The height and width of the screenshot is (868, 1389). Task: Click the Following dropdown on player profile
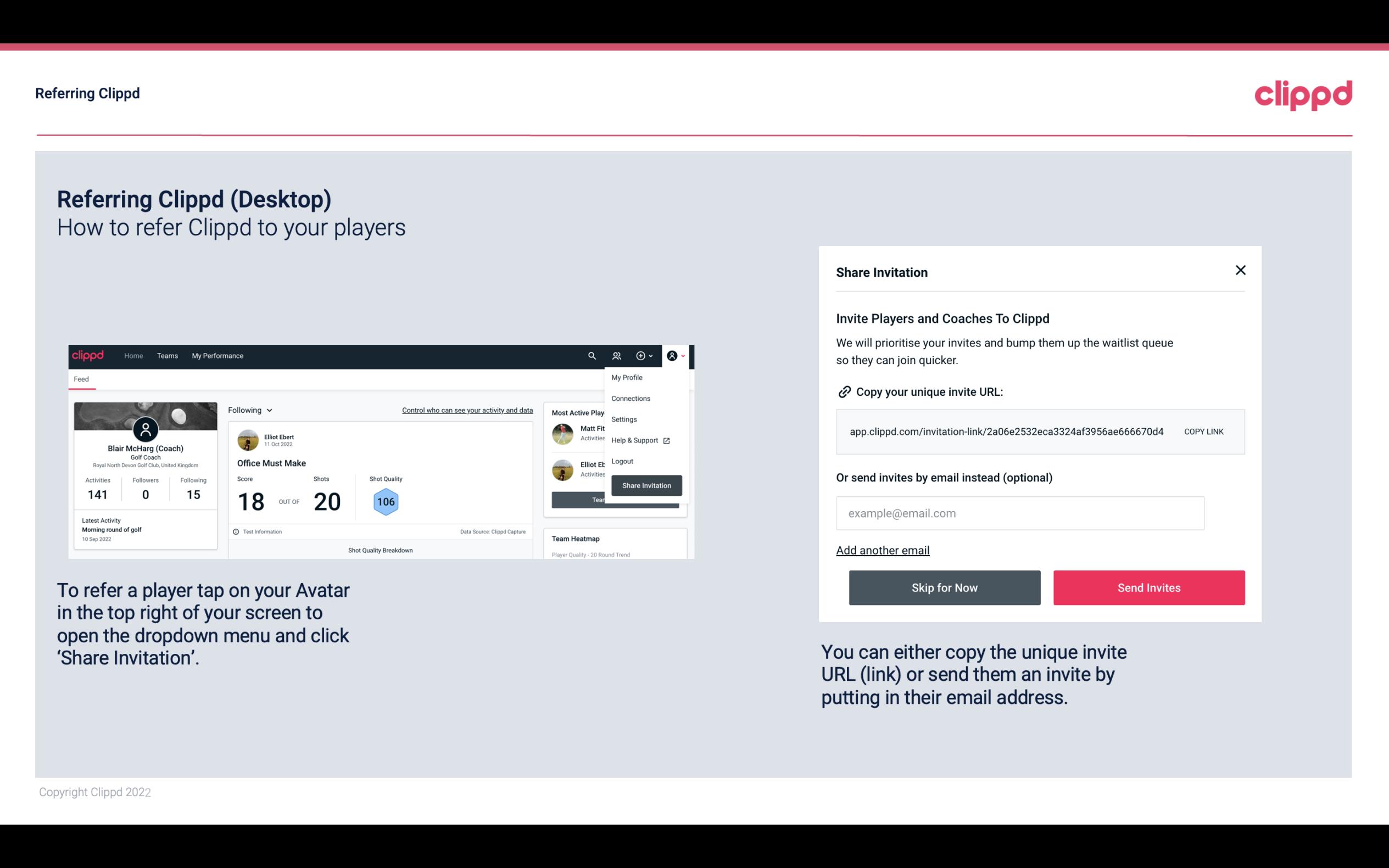pyautogui.click(x=249, y=410)
